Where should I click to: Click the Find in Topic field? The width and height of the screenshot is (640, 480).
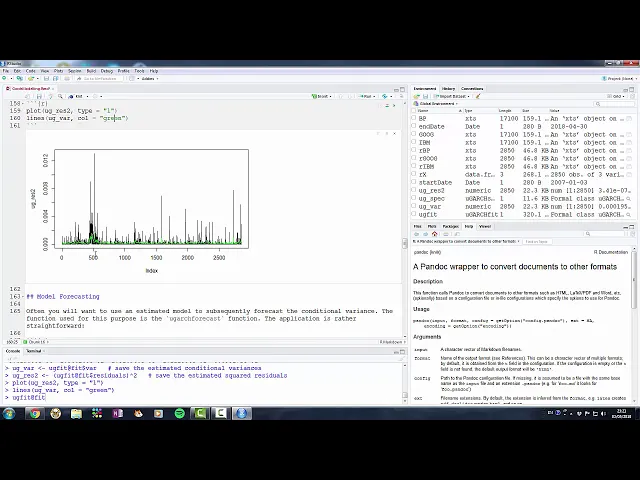tap(537, 242)
